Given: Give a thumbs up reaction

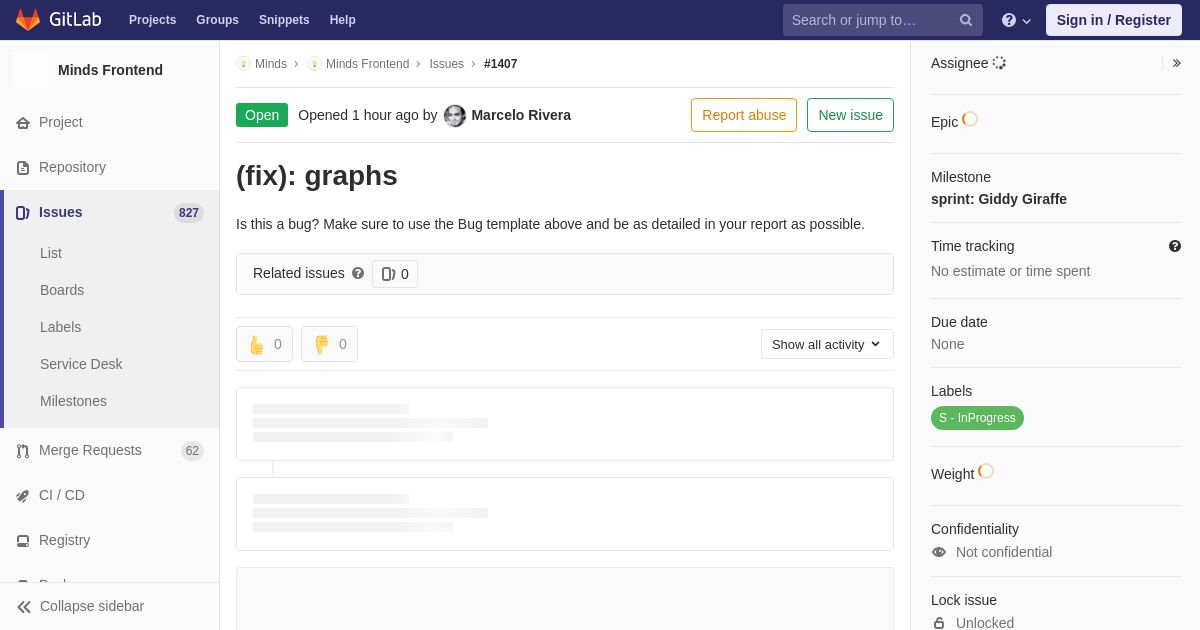Looking at the screenshot, I should tap(264, 344).
